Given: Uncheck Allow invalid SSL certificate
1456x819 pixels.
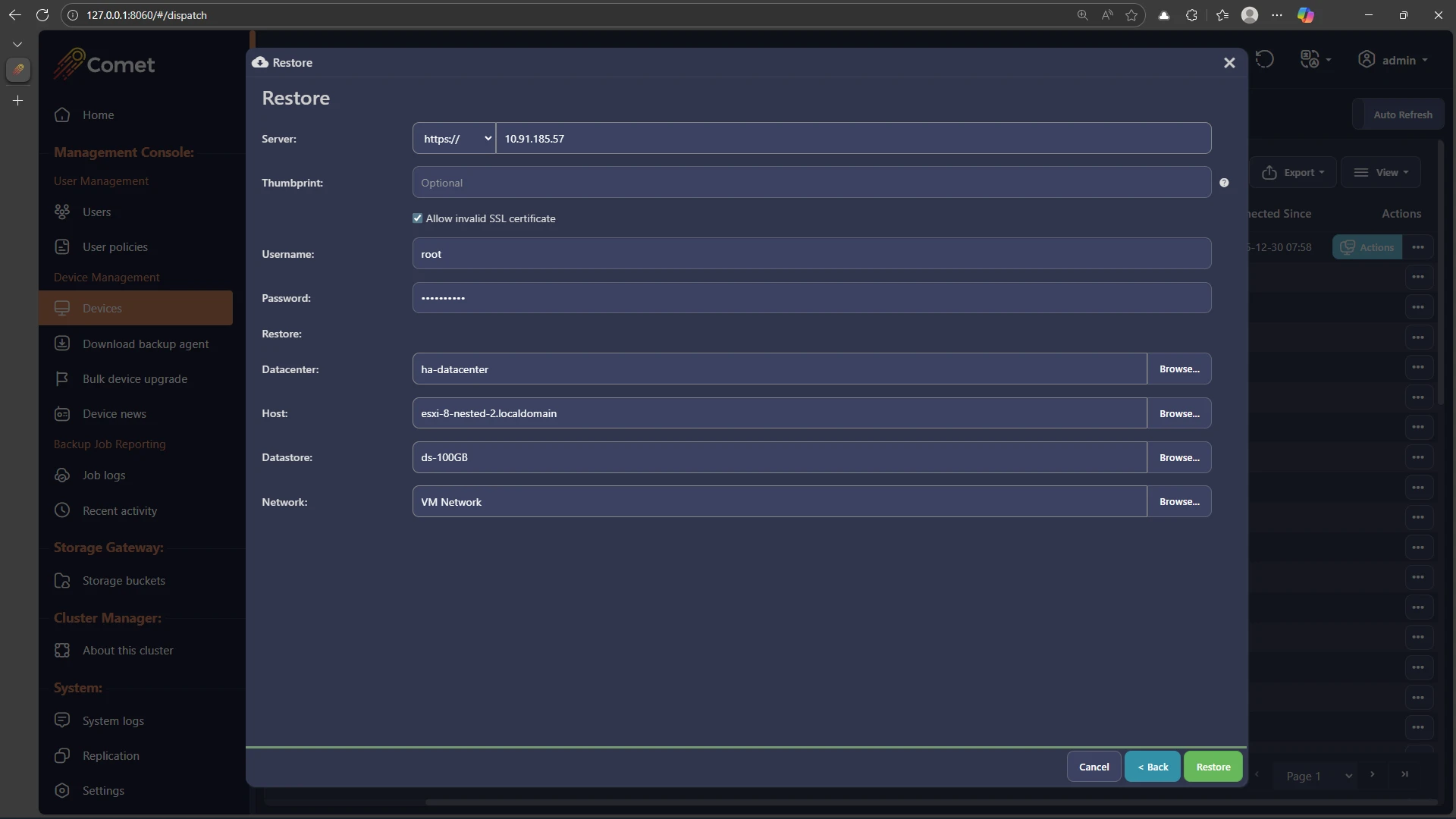Looking at the screenshot, I should 417,218.
